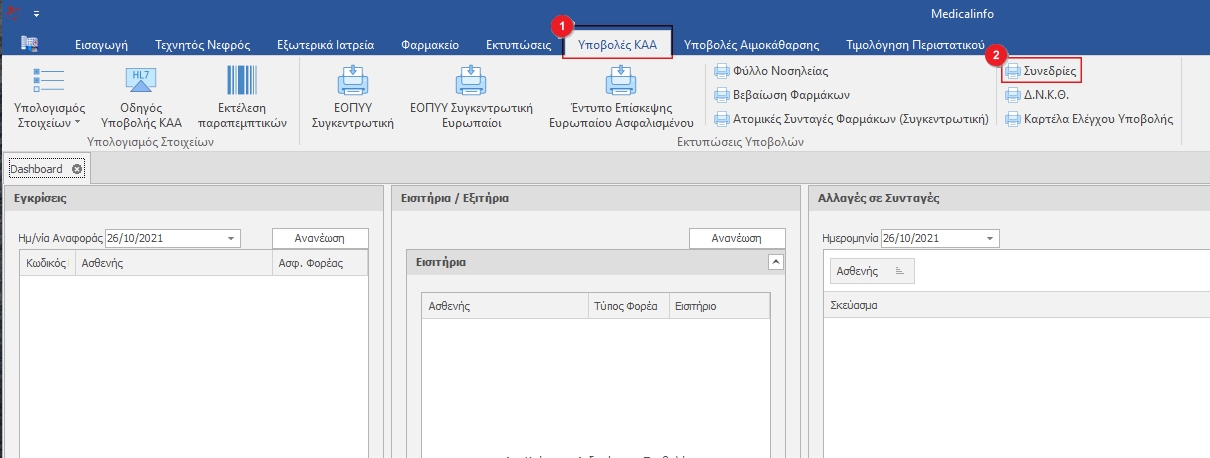Click Ανανέωση button in Εγκρίσεις panel
Screen dimensions: 1210x458
coord(320,239)
